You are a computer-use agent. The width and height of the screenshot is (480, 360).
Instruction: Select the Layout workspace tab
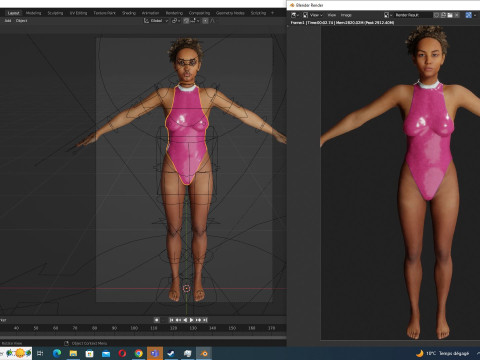click(13, 13)
